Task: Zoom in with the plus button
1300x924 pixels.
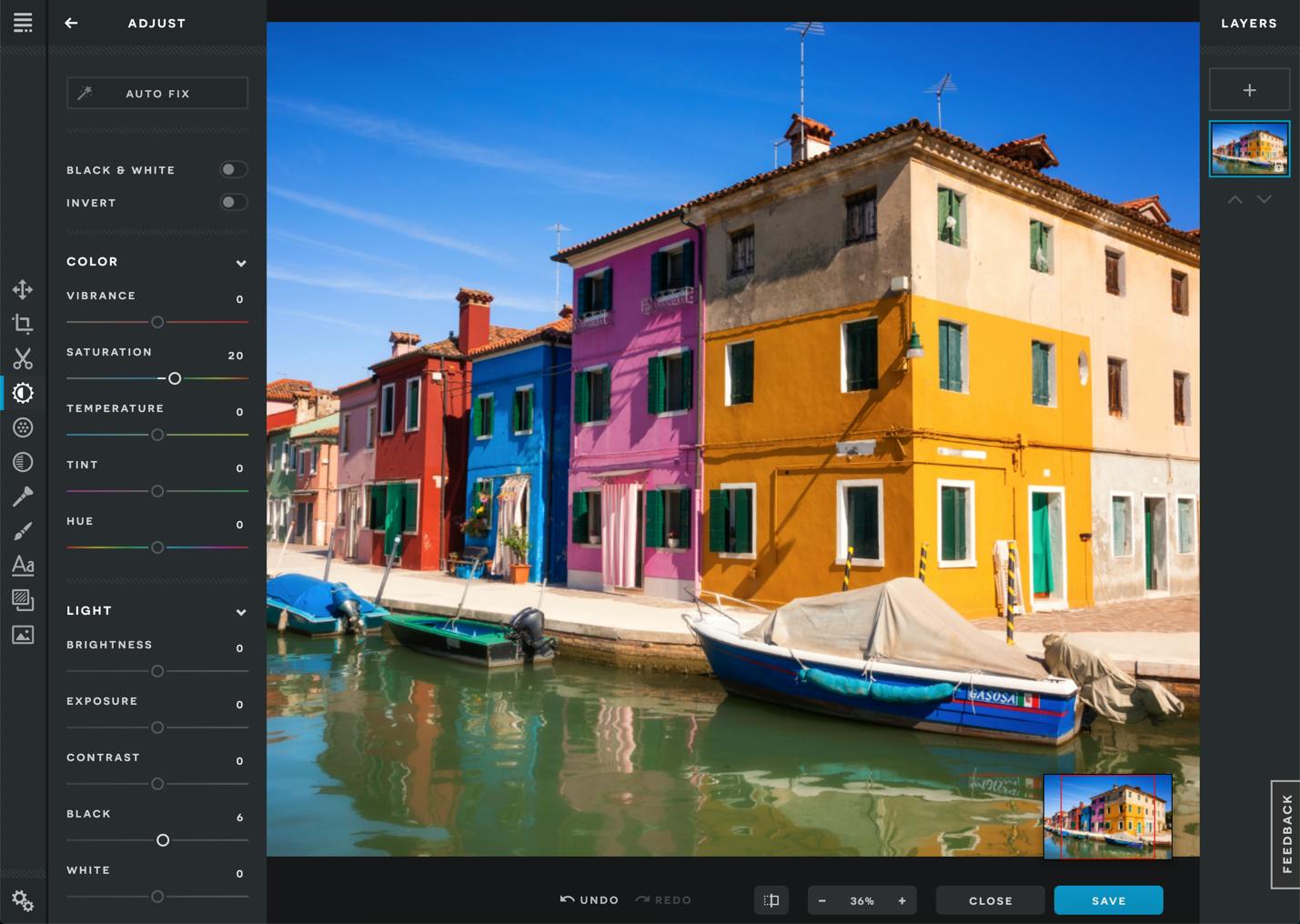Action: point(902,900)
